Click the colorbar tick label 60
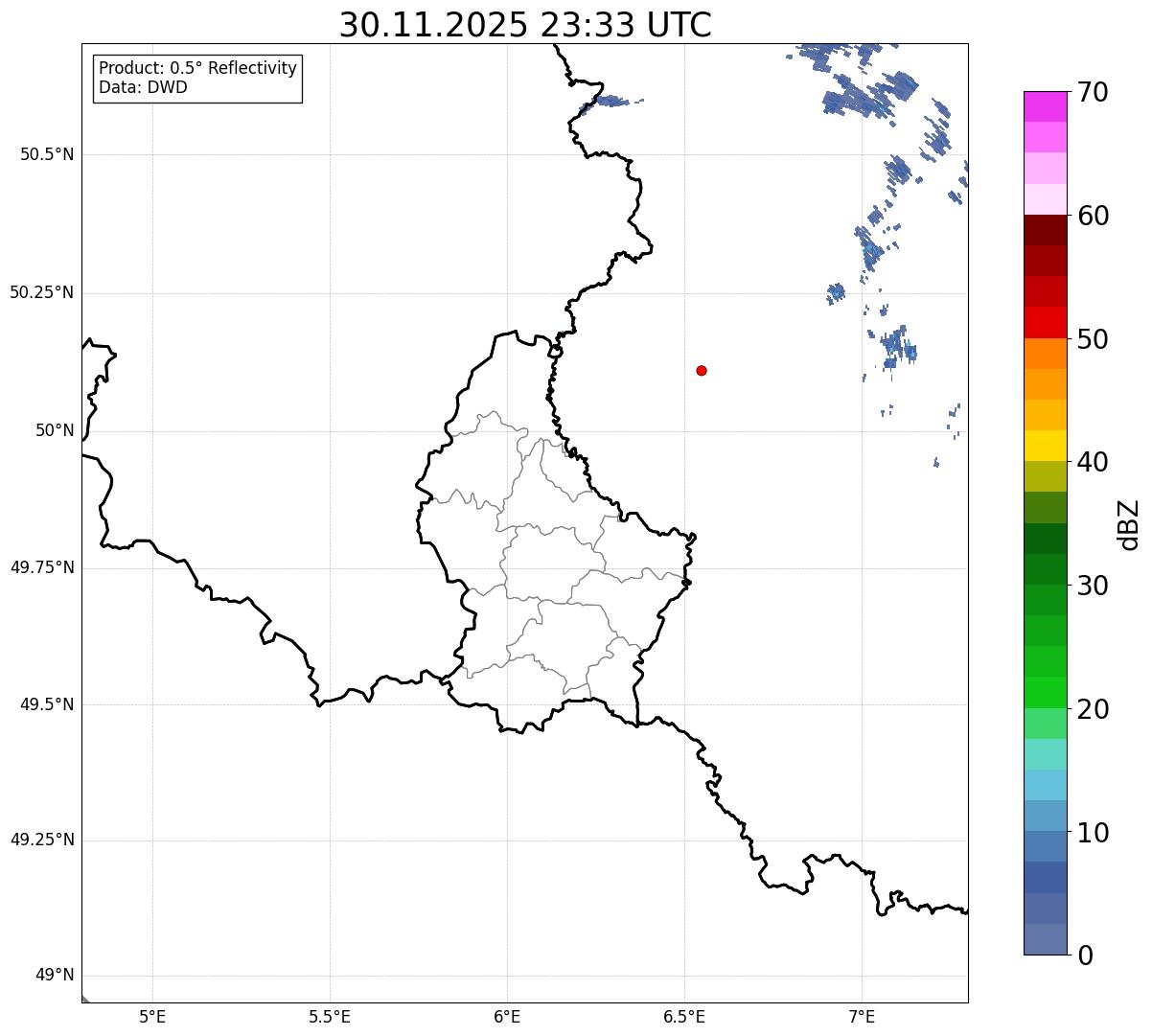 pyautogui.click(x=1093, y=216)
